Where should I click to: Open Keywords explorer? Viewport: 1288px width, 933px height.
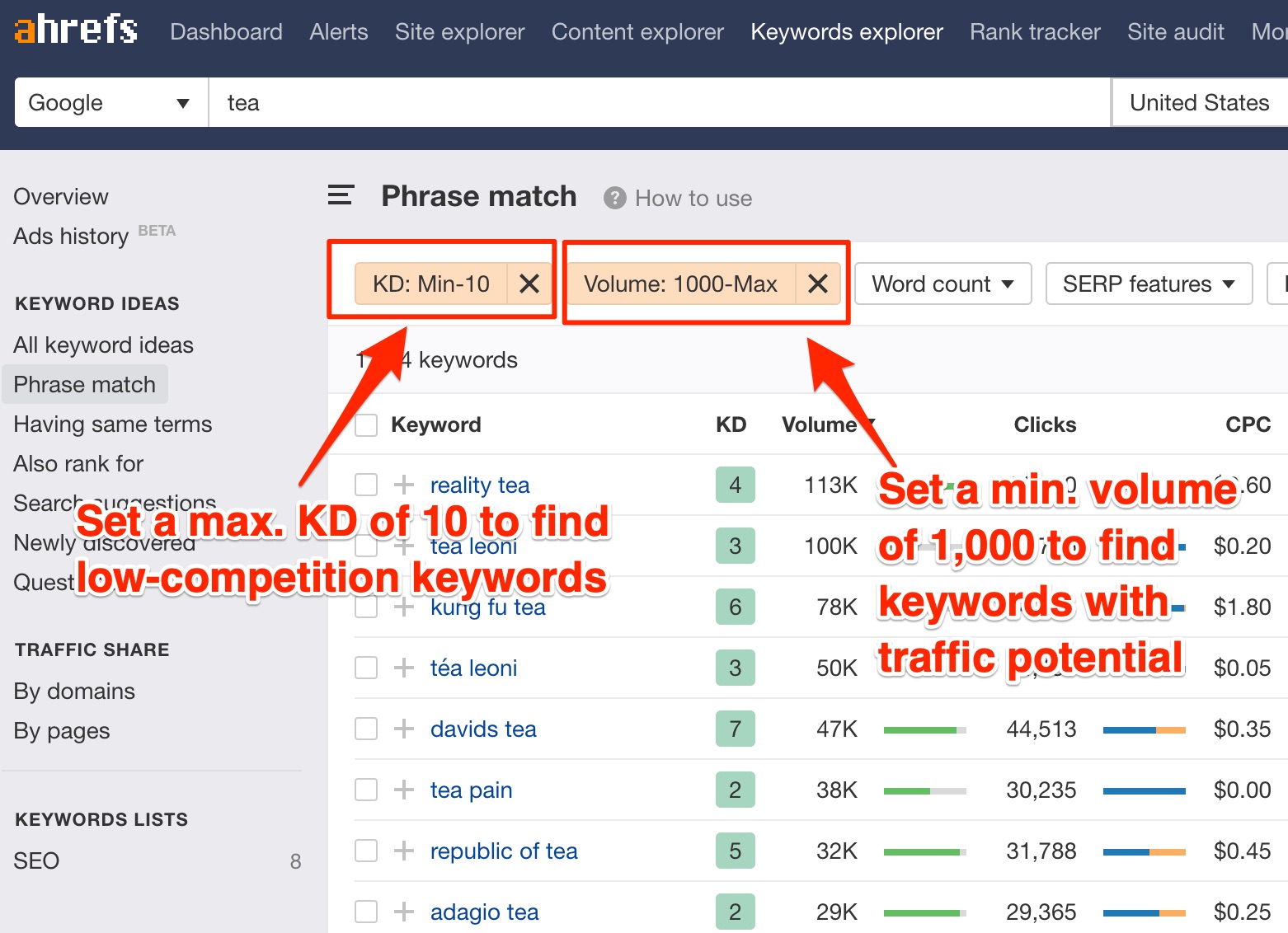tap(847, 31)
